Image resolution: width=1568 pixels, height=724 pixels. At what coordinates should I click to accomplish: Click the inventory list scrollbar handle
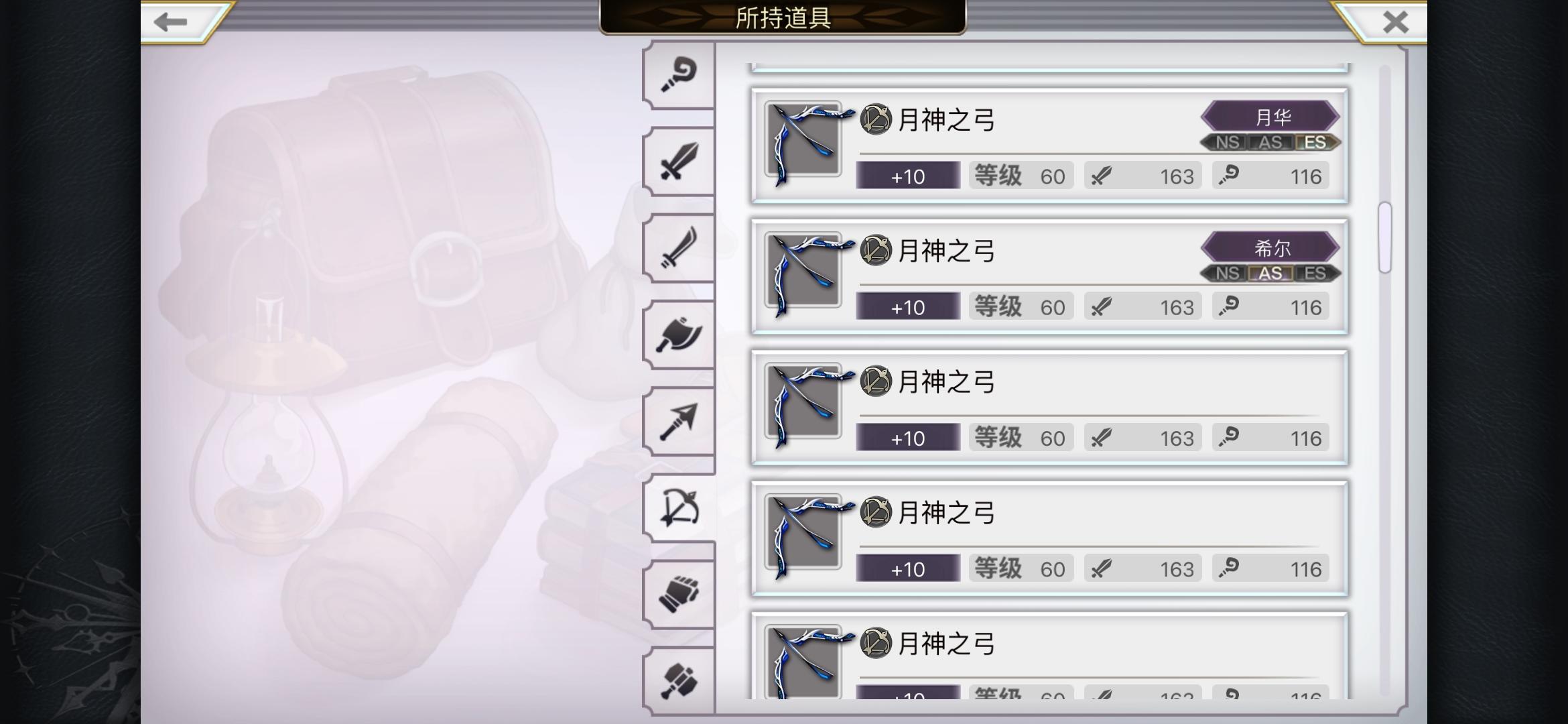[x=1385, y=237]
